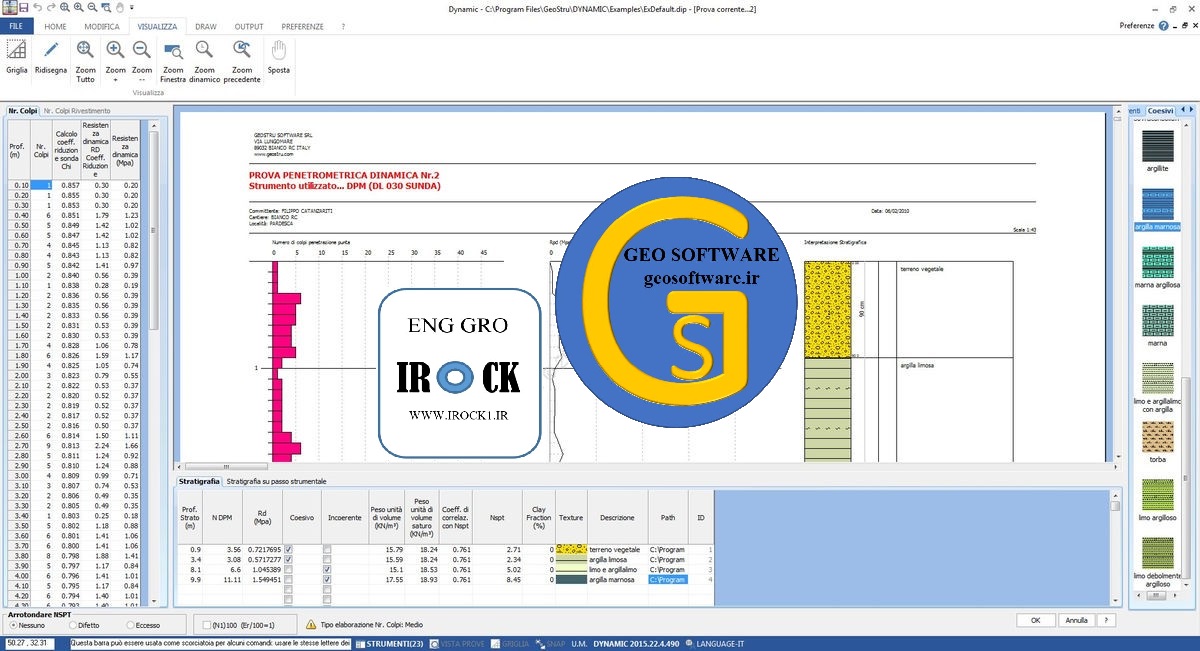Open the blue help question mark icon
The image size is (1200, 651).
coord(1163,25)
